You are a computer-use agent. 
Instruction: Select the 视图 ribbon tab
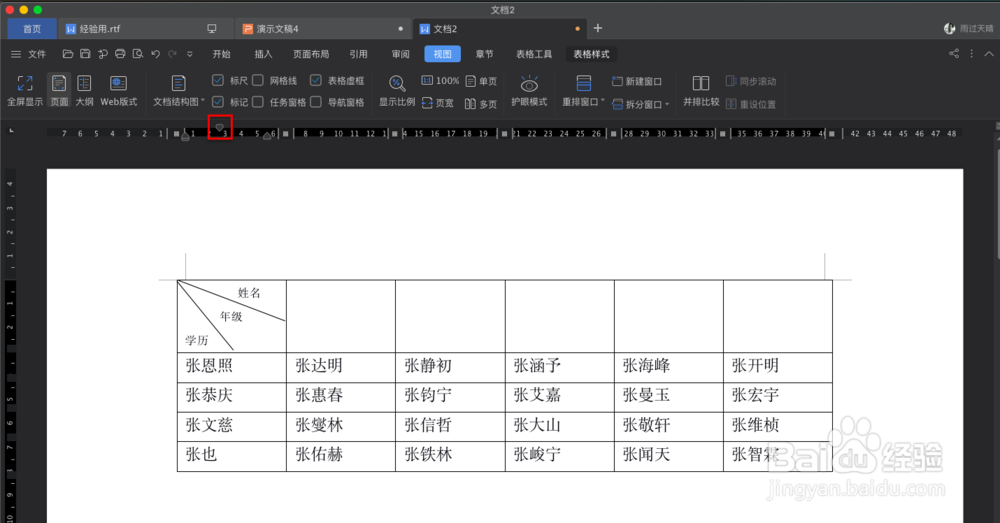pyautogui.click(x=443, y=54)
